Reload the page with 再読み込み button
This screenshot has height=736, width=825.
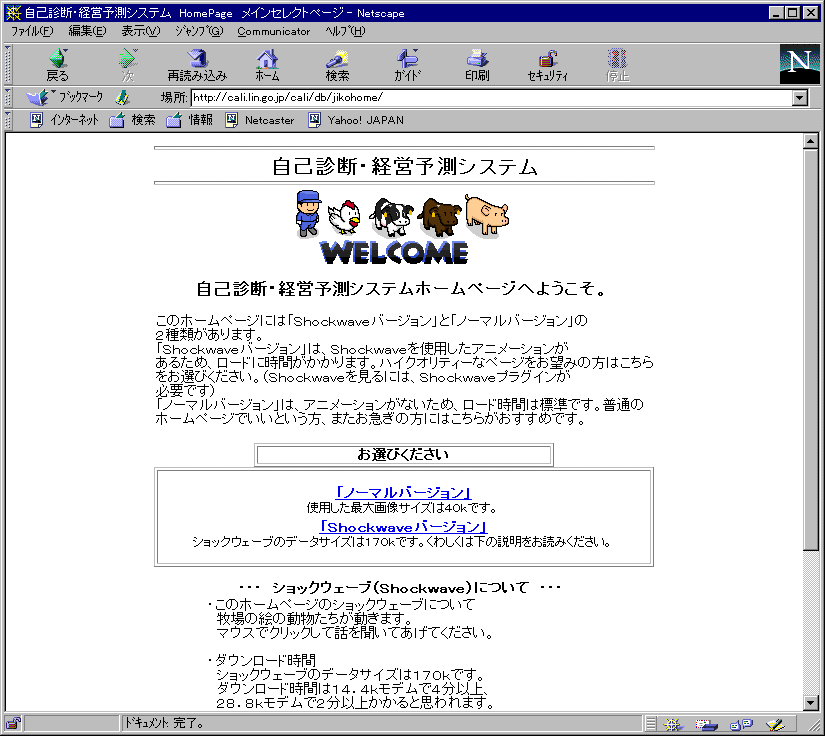coord(197,65)
